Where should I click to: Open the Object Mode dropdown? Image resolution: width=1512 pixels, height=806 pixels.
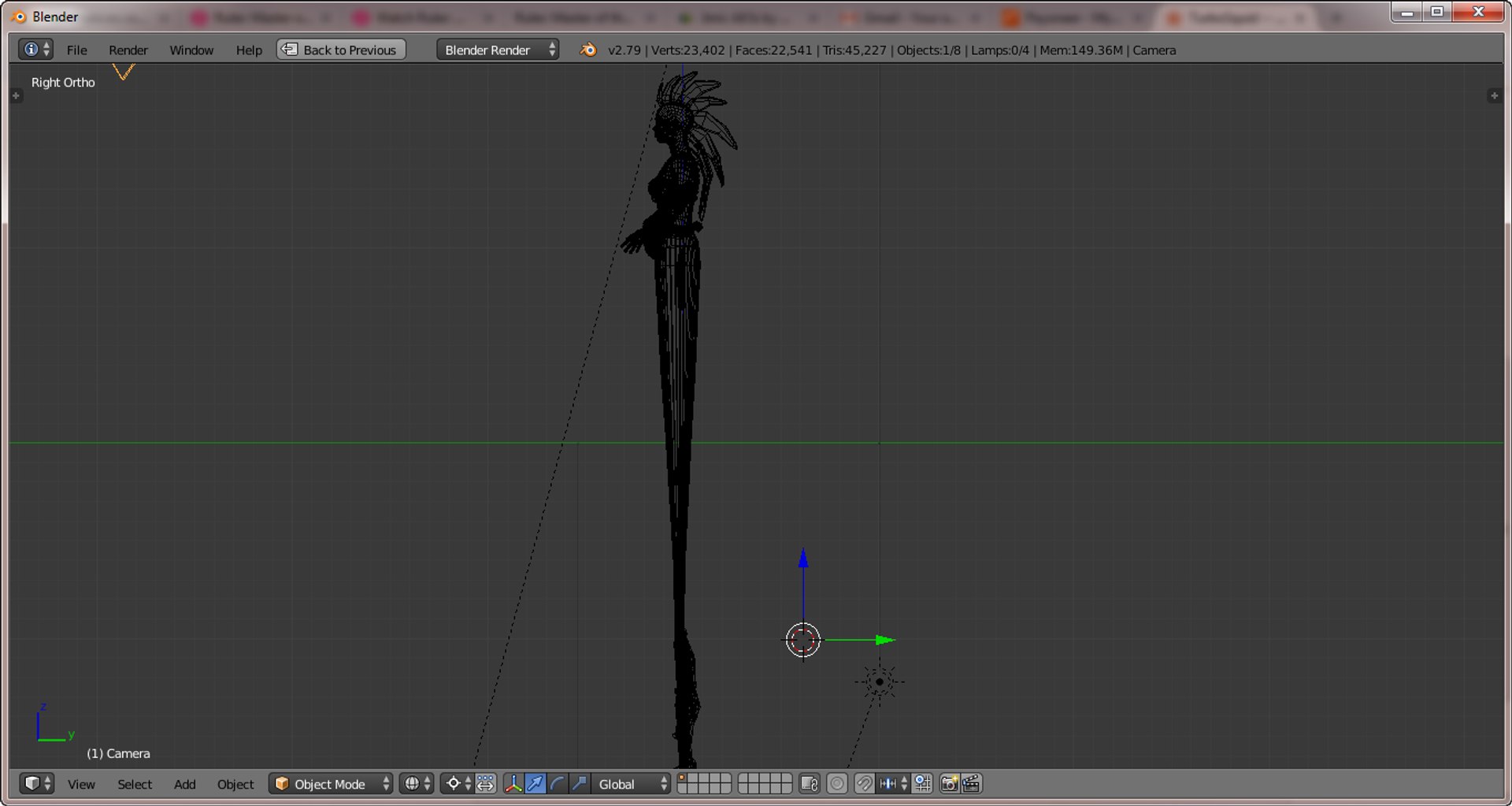tap(331, 783)
